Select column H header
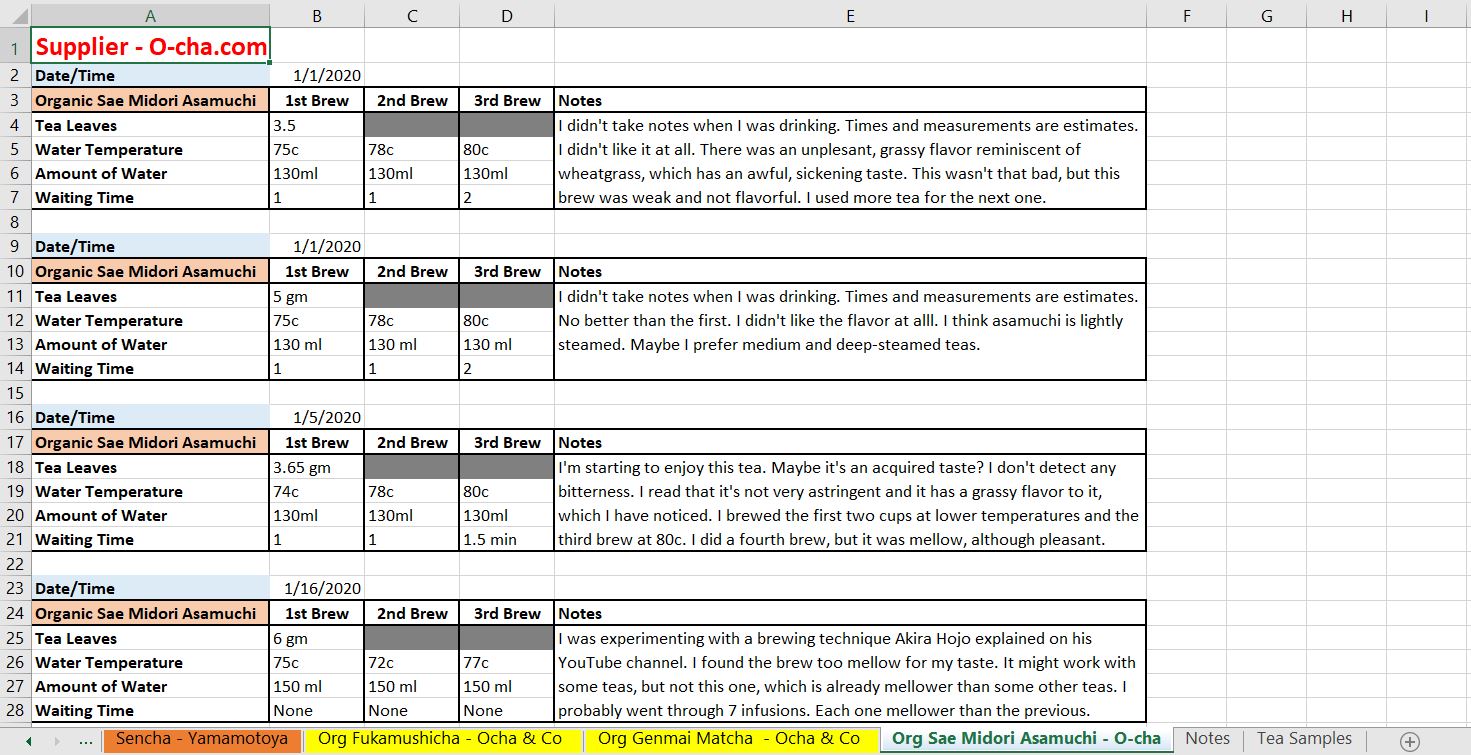Screen dimensions: 1471x755 click(x=1347, y=15)
